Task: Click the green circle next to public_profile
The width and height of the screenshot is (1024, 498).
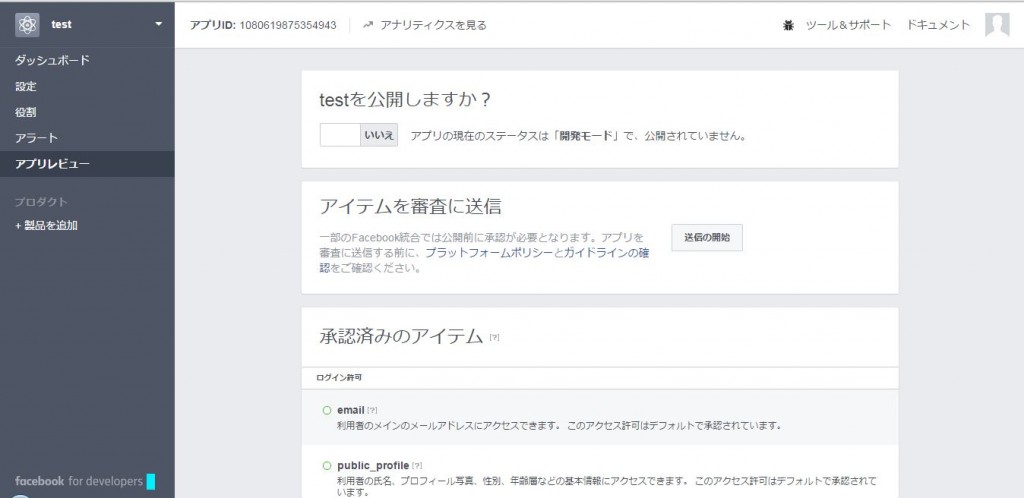Action: 327,466
